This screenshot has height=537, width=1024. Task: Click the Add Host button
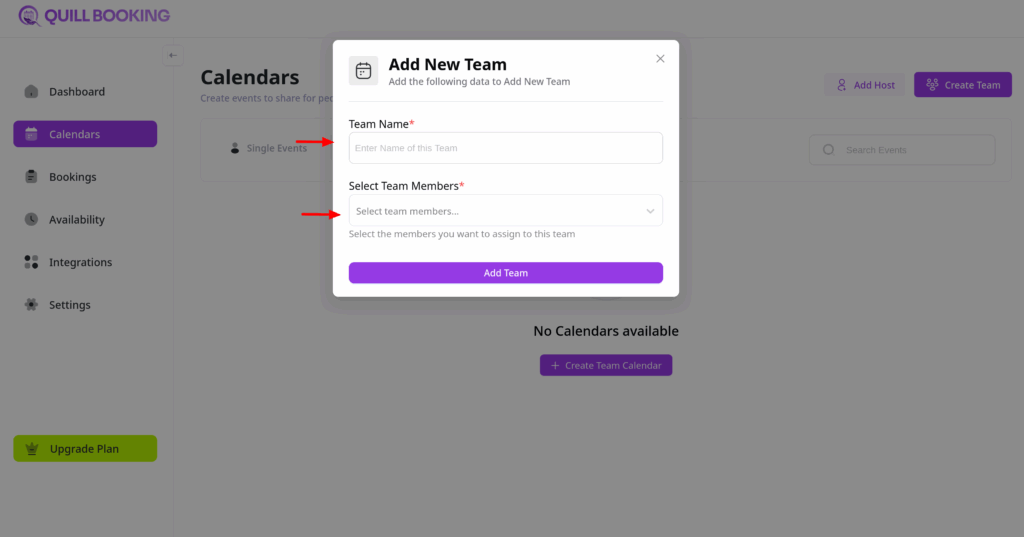coord(865,85)
